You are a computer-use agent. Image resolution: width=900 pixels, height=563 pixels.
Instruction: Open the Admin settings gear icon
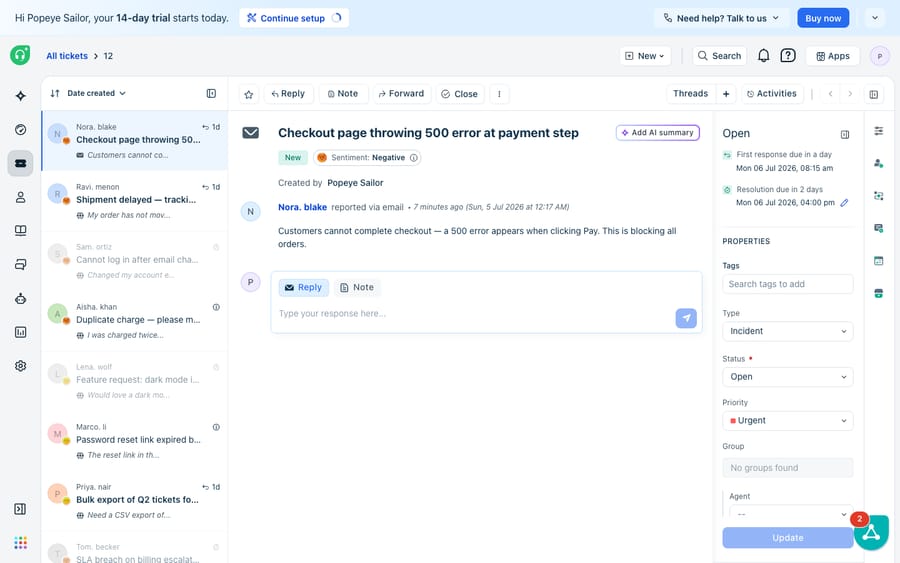pyautogui.click(x=21, y=366)
